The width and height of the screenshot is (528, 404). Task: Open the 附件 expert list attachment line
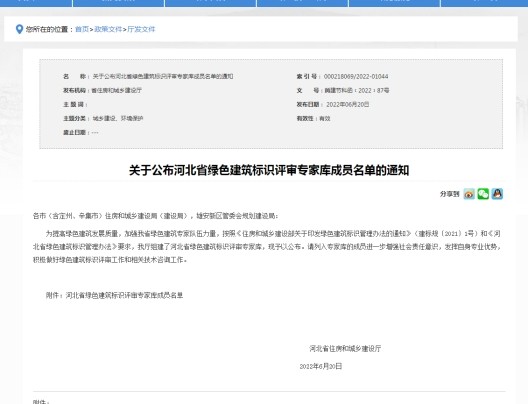(114, 296)
